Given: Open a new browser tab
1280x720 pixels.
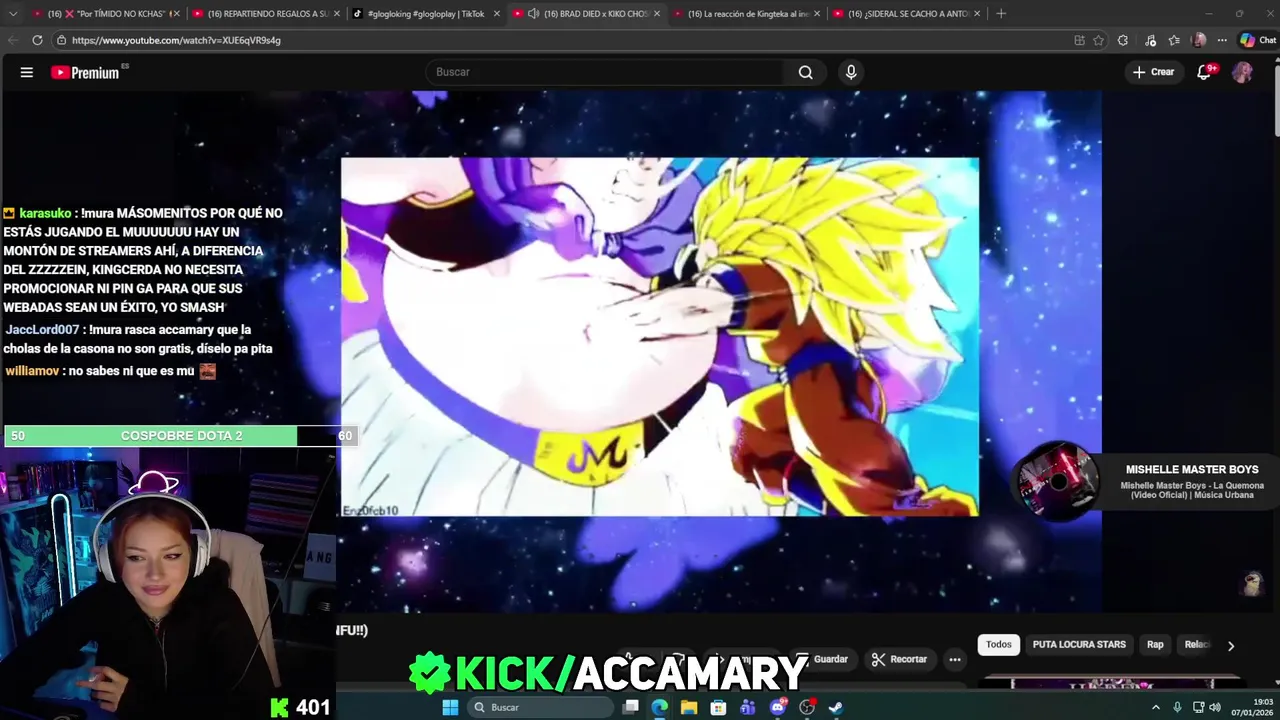Looking at the screenshot, I should tap(1001, 14).
